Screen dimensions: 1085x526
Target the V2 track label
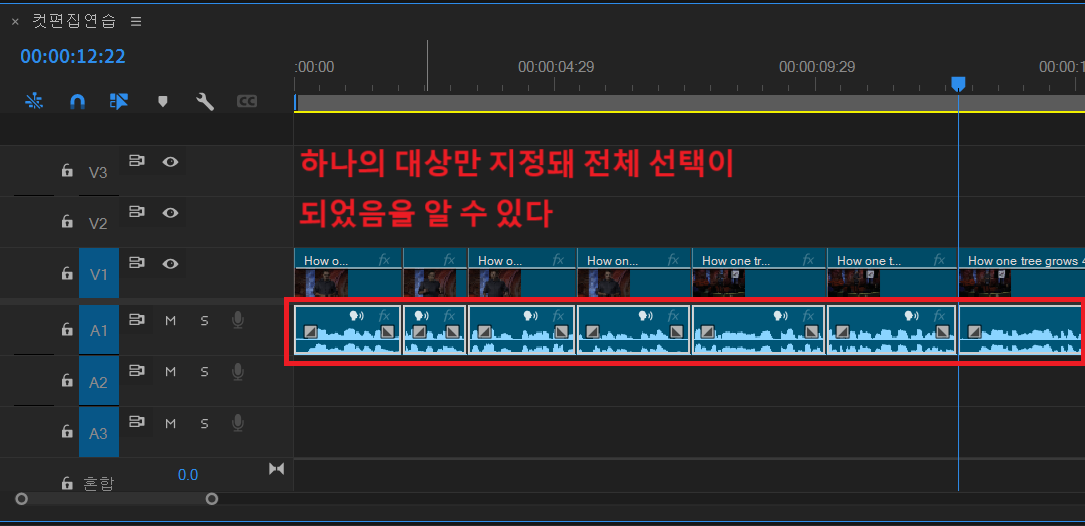click(x=98, y=224)
